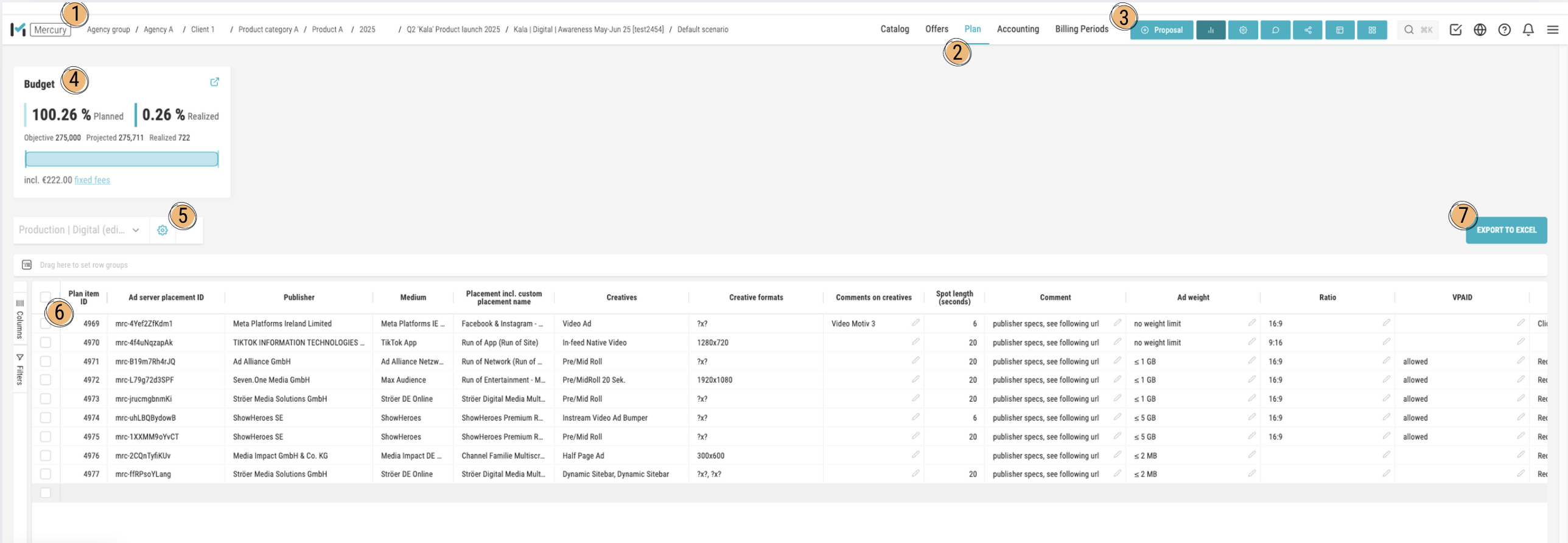1568x543 pixels.
Task: Select checkbox for row 4977
Action: pyautogui.click(x=45, y=474)
